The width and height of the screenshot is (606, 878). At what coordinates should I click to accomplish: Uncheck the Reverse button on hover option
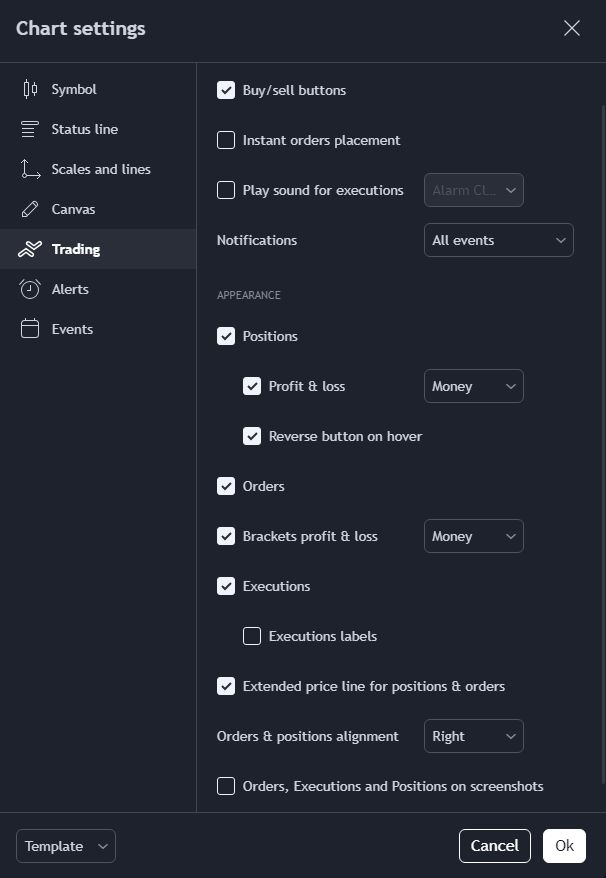[x=252, y=436]
